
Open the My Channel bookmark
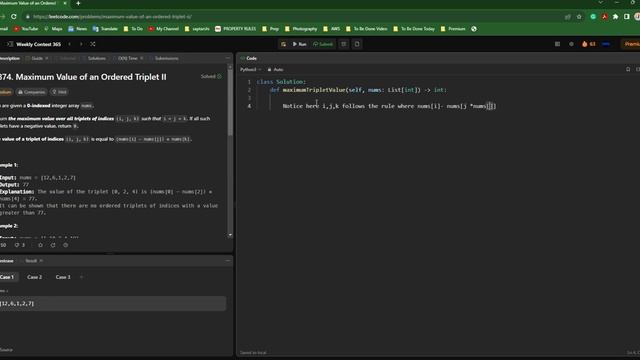pos(164,29)
